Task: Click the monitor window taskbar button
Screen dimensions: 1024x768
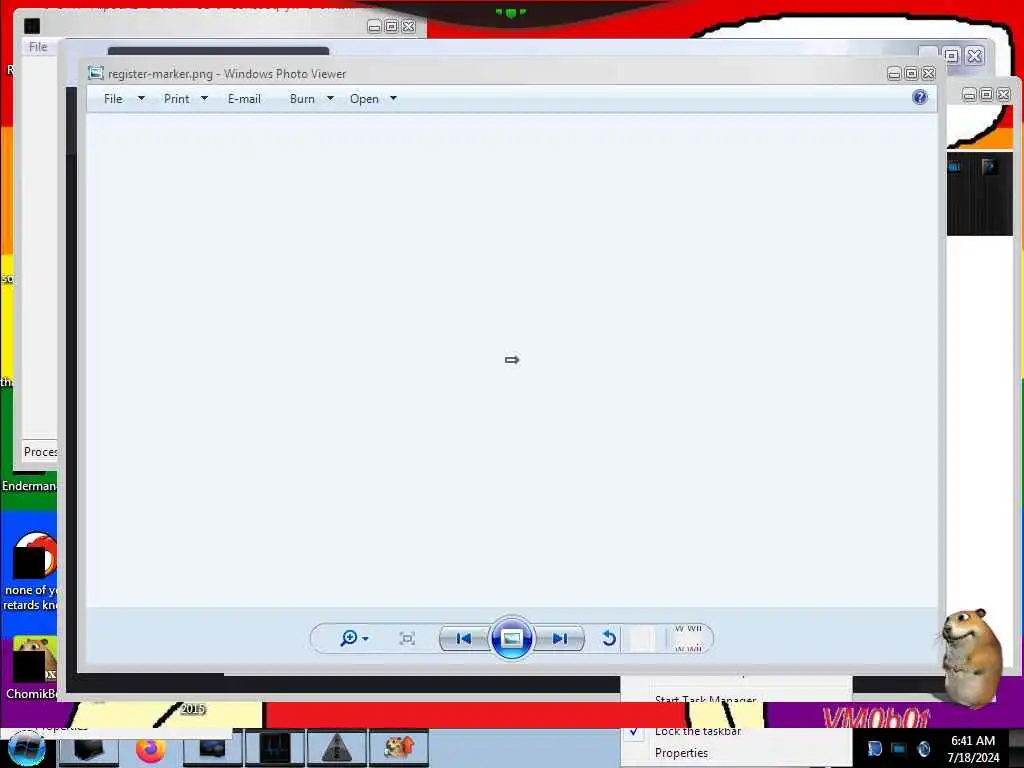Action: (212, 748)
